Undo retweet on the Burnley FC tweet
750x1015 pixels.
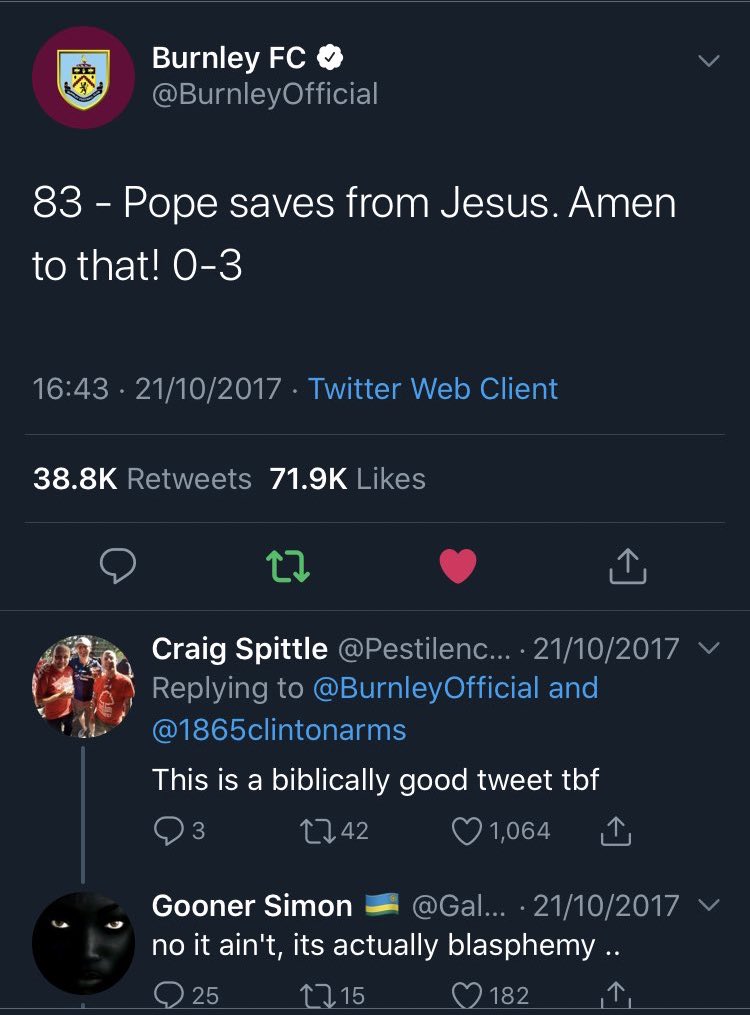pyautogui.click(x=290, y=567)
